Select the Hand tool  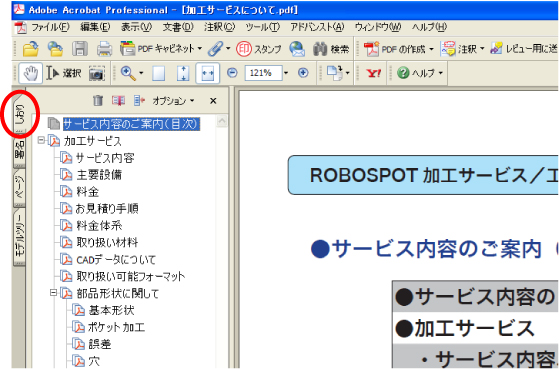(31, 73)
